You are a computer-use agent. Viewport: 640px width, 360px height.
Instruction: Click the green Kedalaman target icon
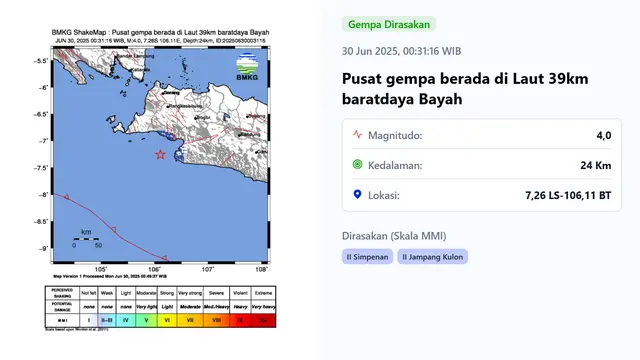pyautogui.click(x=357, y=164)
